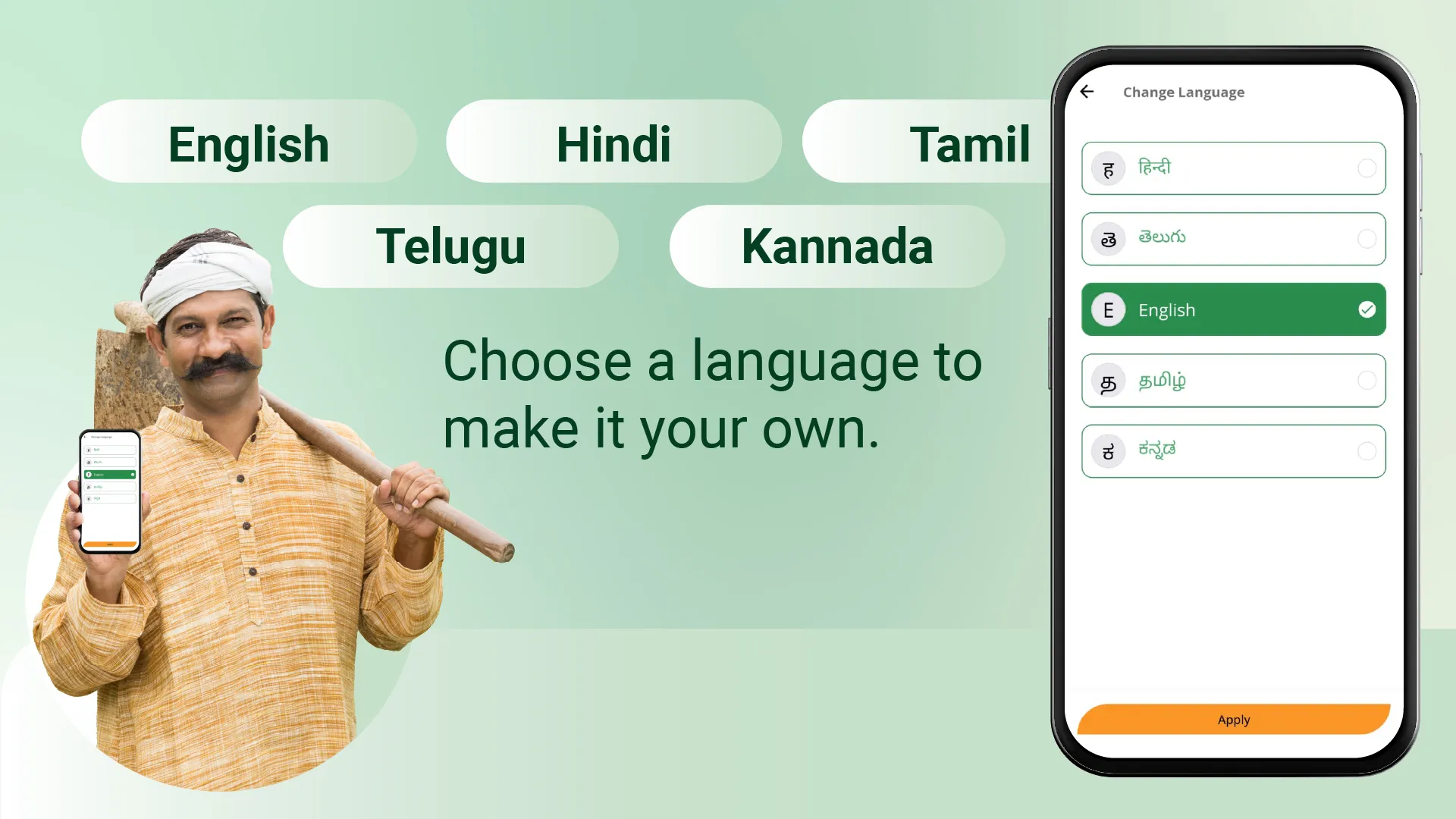Select the Telugu radio button option
The image size is (1456, 819).
coord(1367,238)
